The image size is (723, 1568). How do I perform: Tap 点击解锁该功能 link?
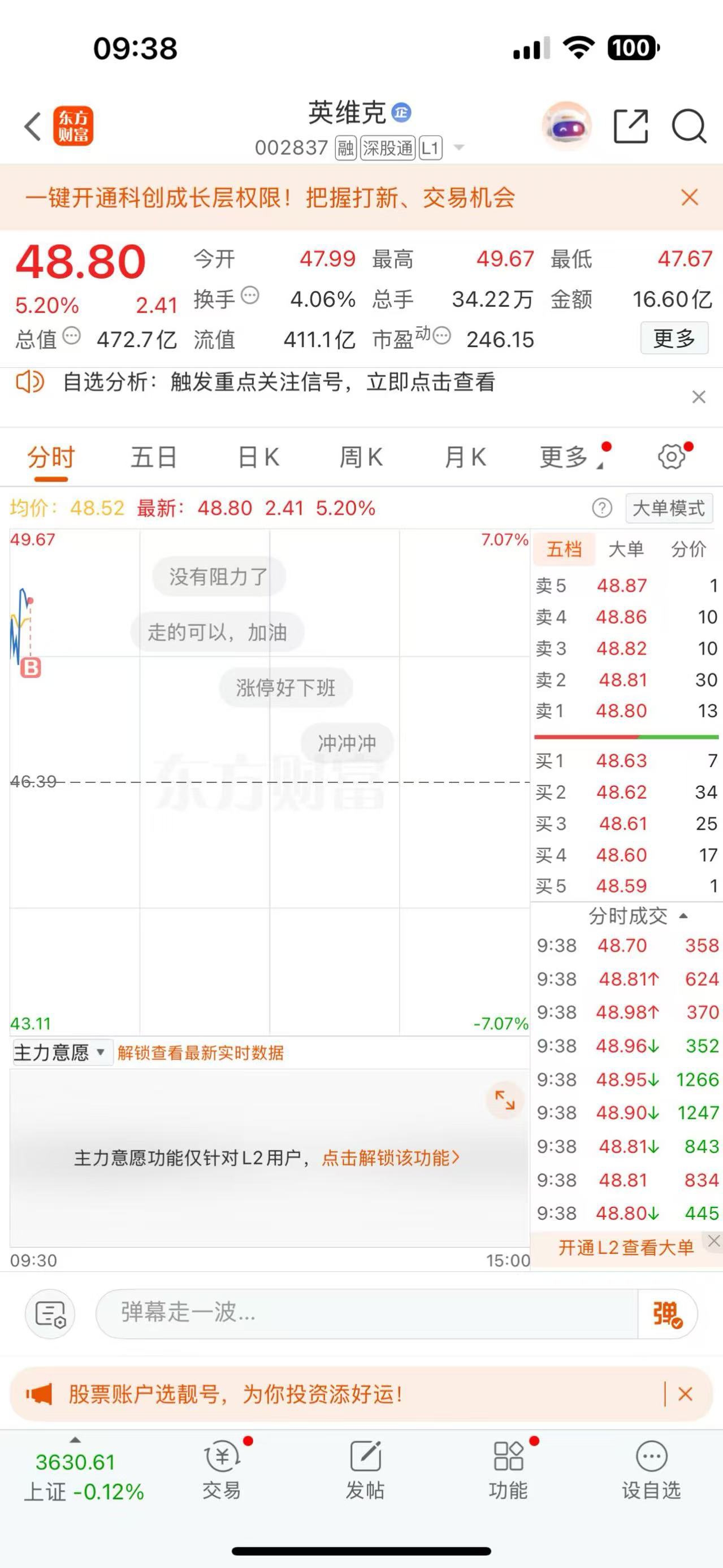tap(391, 1158)
